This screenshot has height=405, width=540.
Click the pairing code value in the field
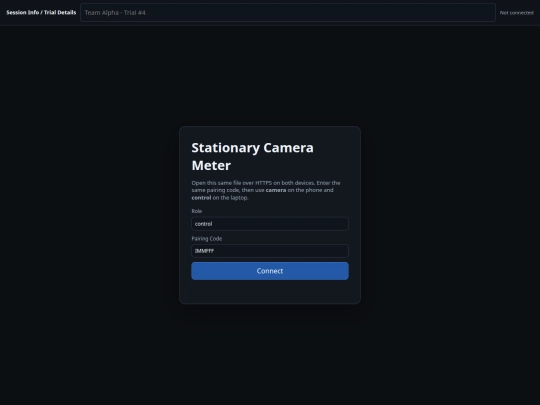[204, 251]
